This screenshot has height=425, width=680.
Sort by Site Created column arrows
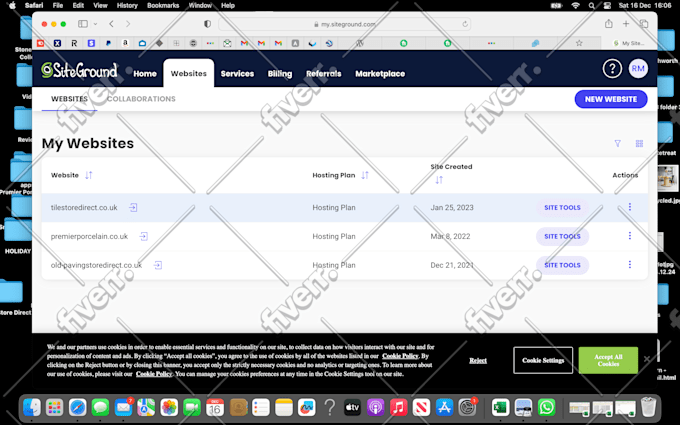[439, 180]
